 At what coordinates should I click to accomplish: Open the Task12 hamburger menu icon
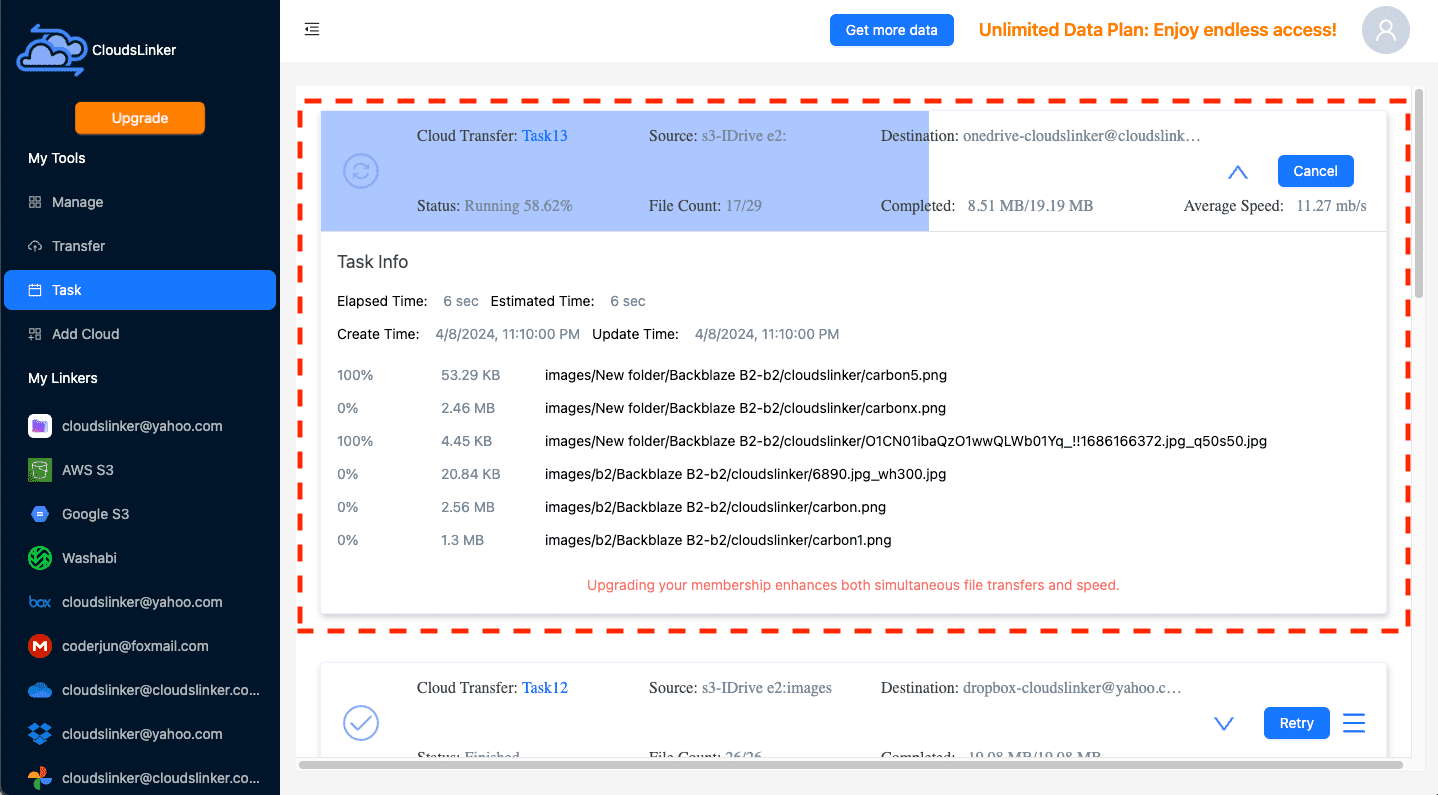click(1354, 722)
